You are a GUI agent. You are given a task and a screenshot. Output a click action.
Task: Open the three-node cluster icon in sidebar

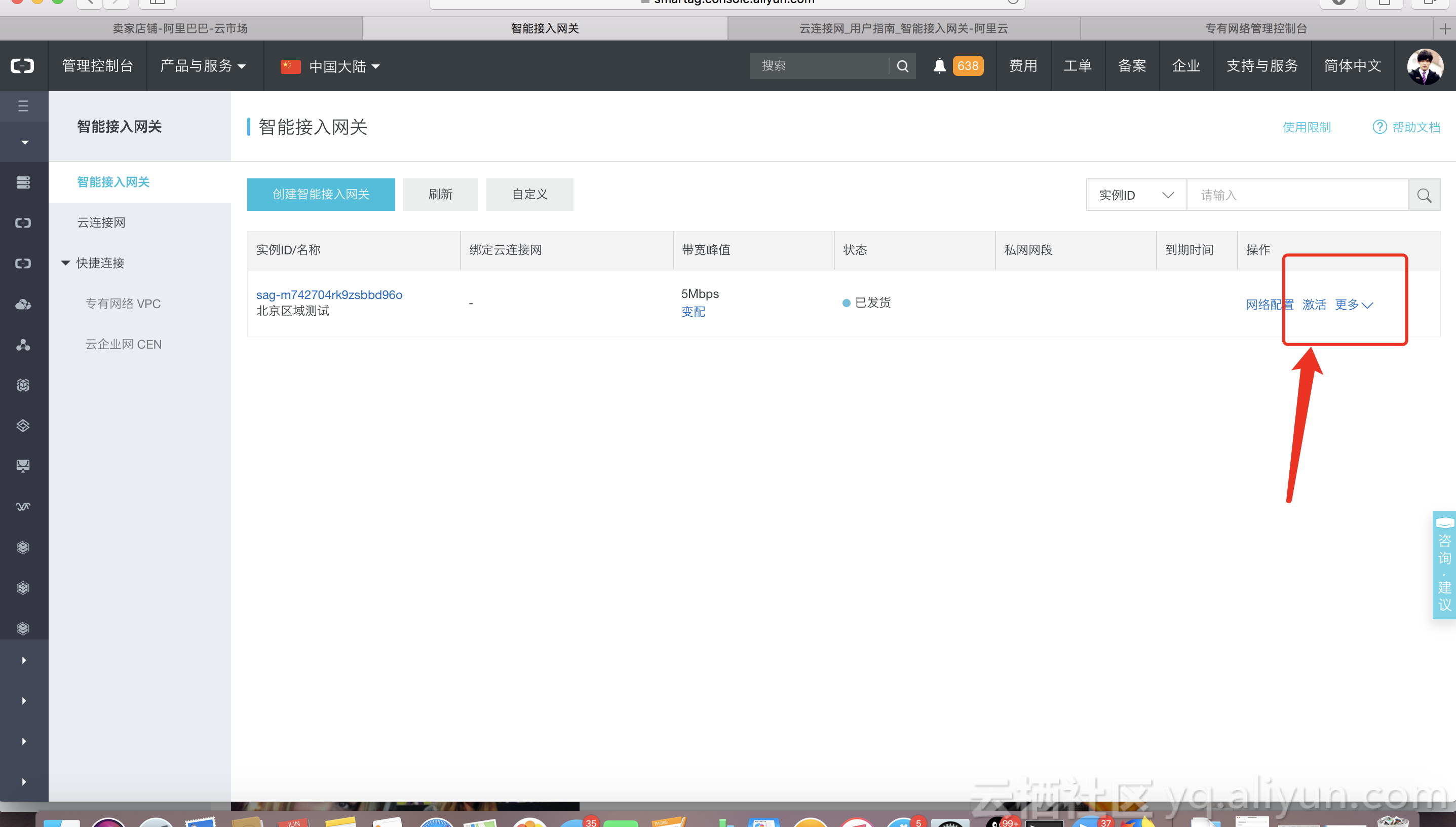tap(23, 345)
